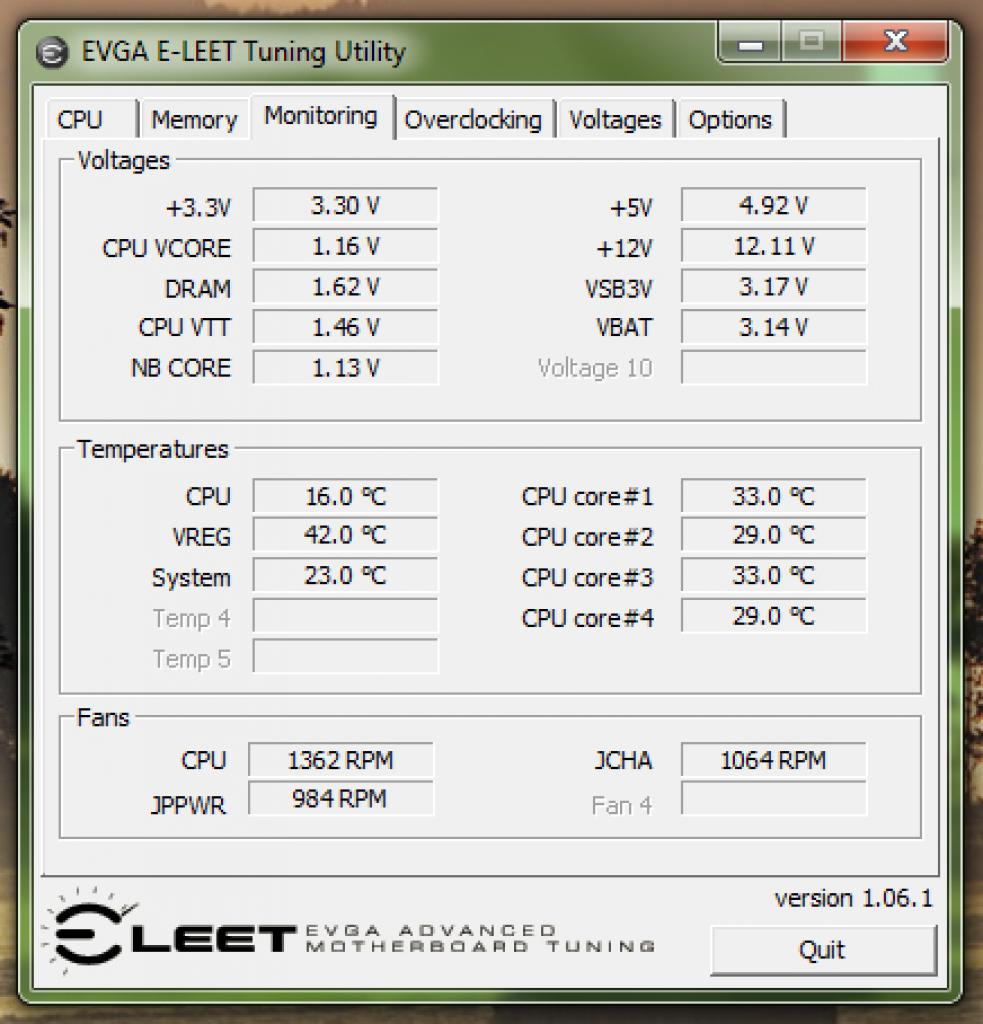Image resolution: width=983 pixels, height=1024 pixels.
Task: Click the VBAT field showing 3.14 V
Action: [774, 327]
